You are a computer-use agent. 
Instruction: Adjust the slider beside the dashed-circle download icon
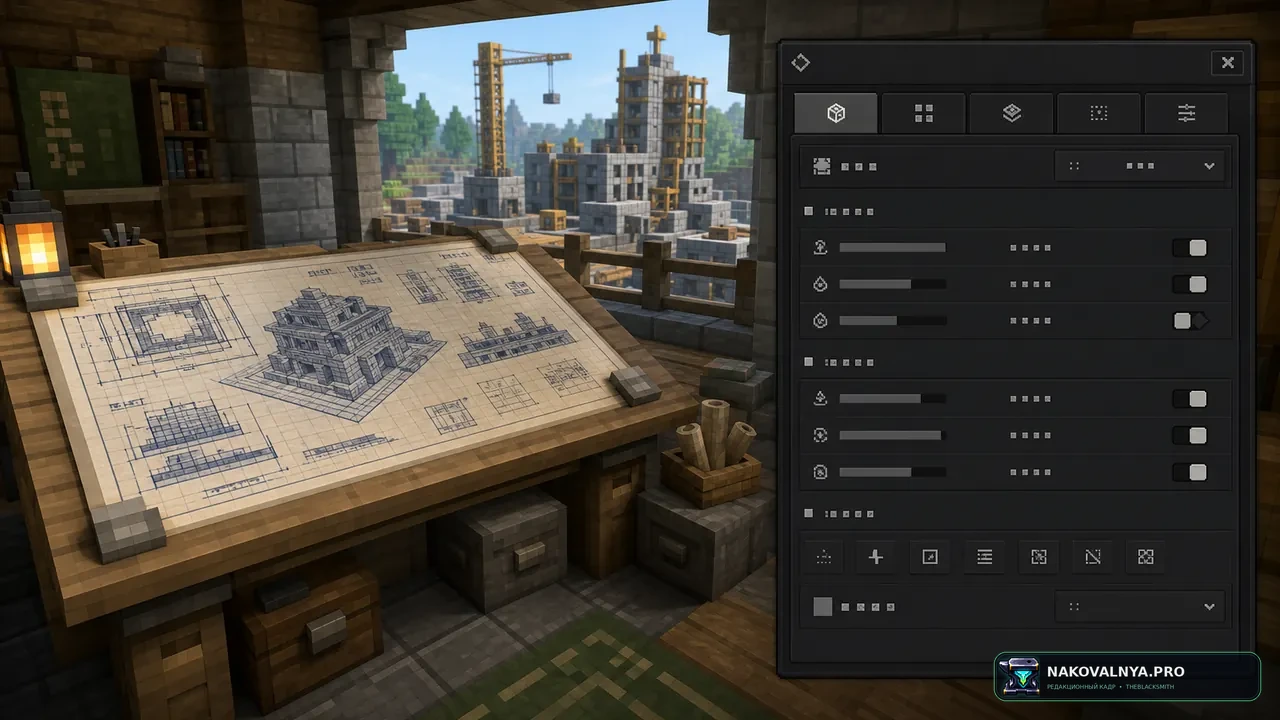[x=893, y=435]
